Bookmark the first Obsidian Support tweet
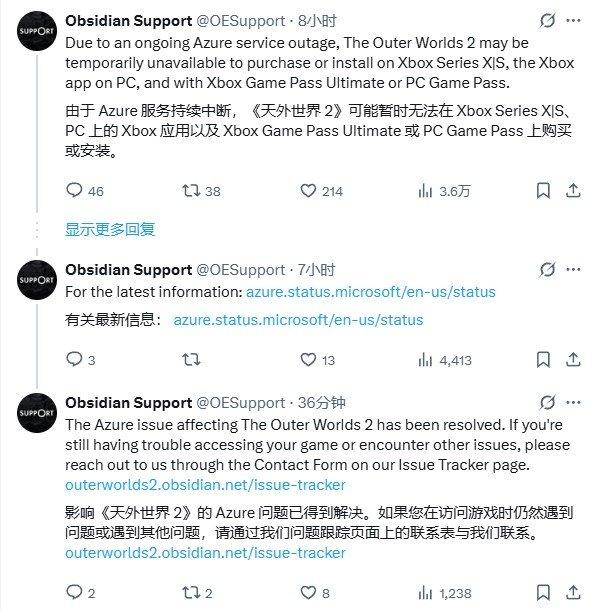 (543, 191)
